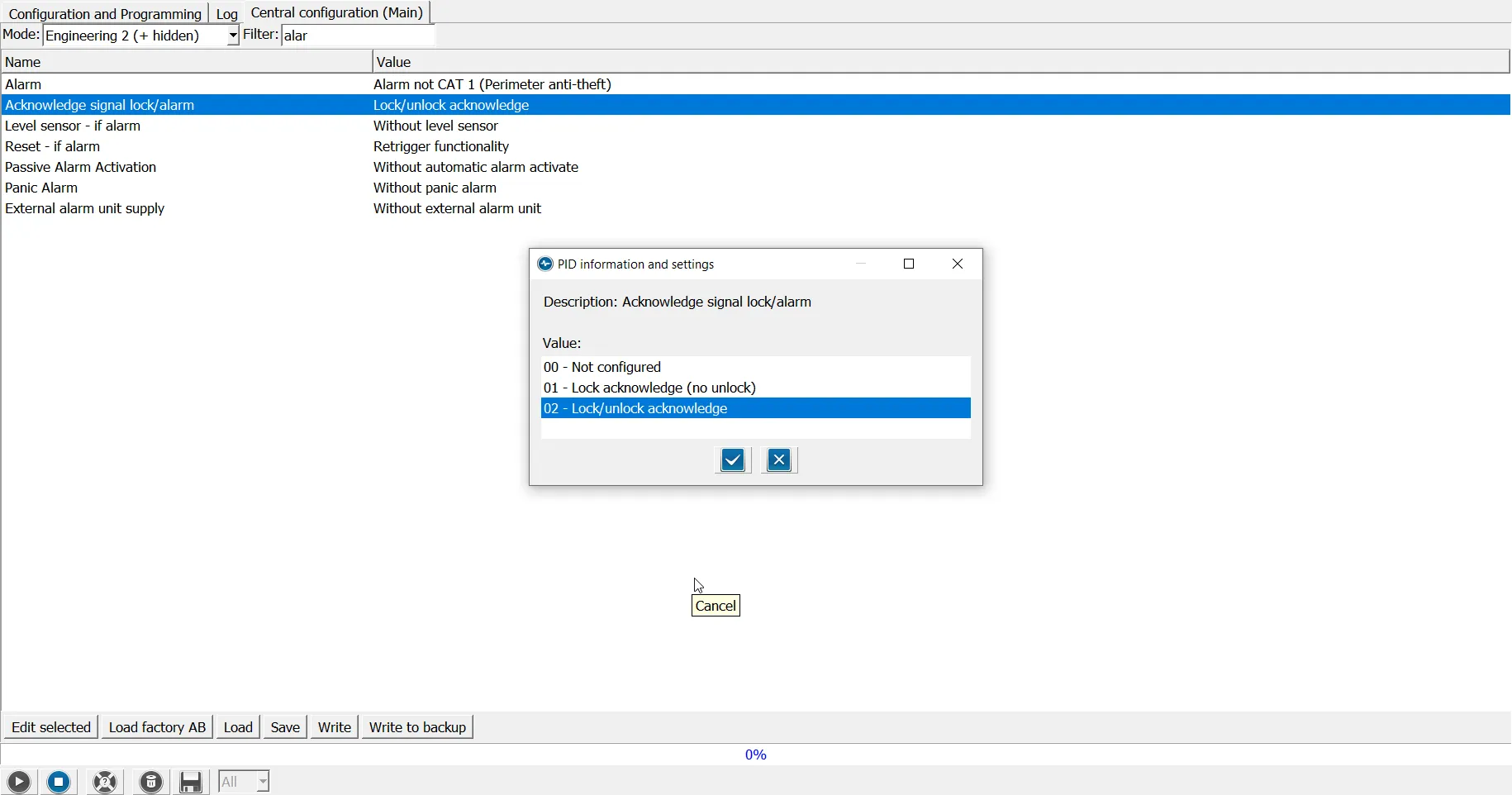The height and width of the screenshot is (795, 1512).
Task: Click the Filter text field
Action: [x=358, y=36]
